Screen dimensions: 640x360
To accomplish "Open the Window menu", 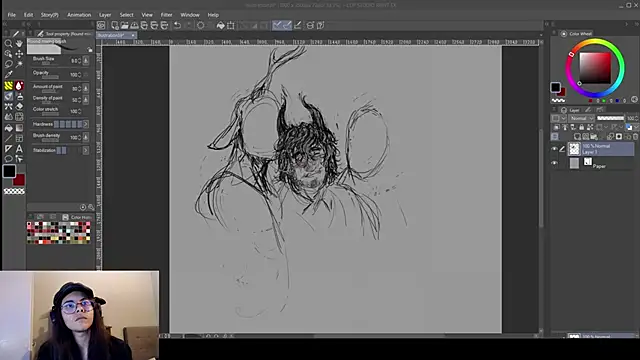I will pos(190,15).
